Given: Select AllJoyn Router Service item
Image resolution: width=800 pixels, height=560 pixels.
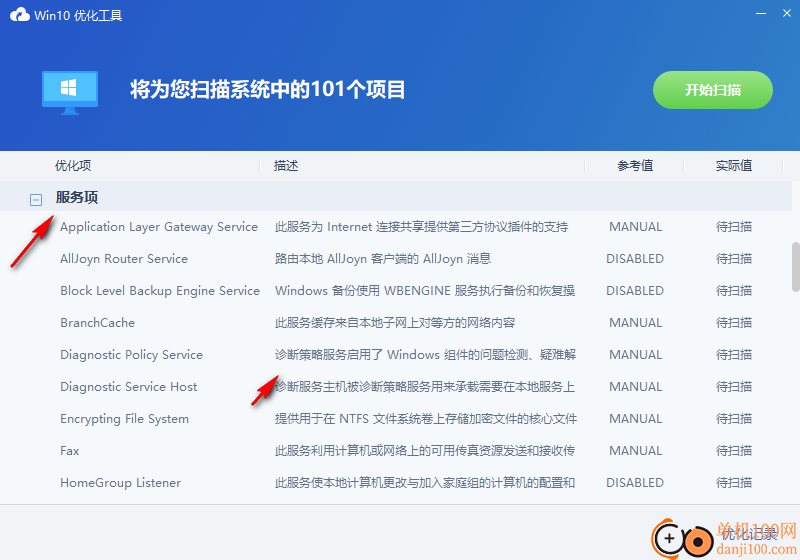Looking at the screenshot, I should coord(124,259).
